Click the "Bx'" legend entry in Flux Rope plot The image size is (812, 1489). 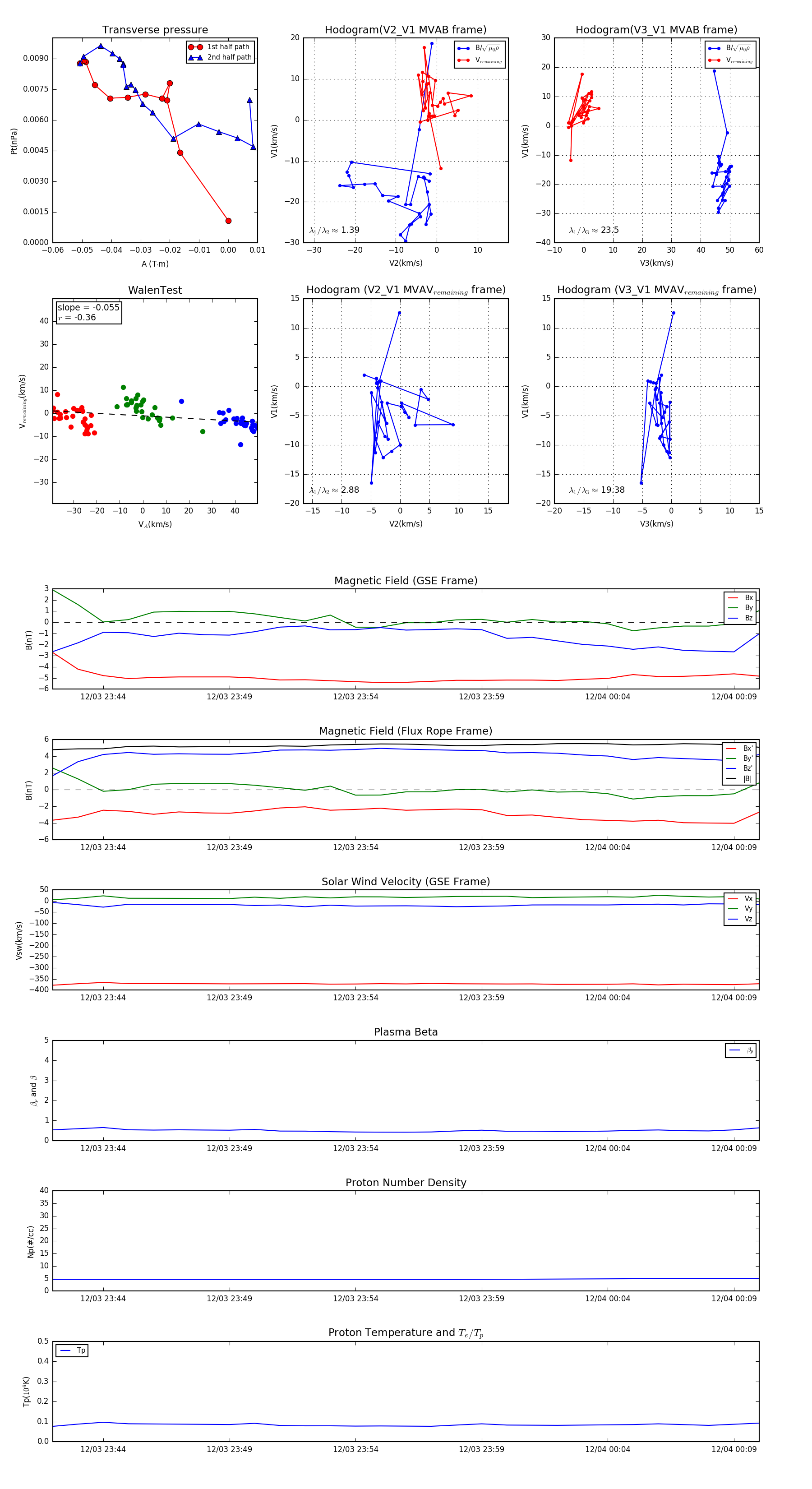pos(740,748)
